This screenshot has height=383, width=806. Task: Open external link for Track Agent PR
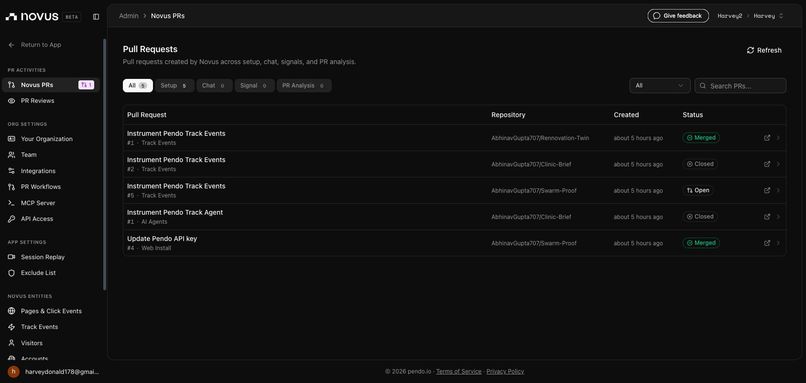click(x=767, y=216)
